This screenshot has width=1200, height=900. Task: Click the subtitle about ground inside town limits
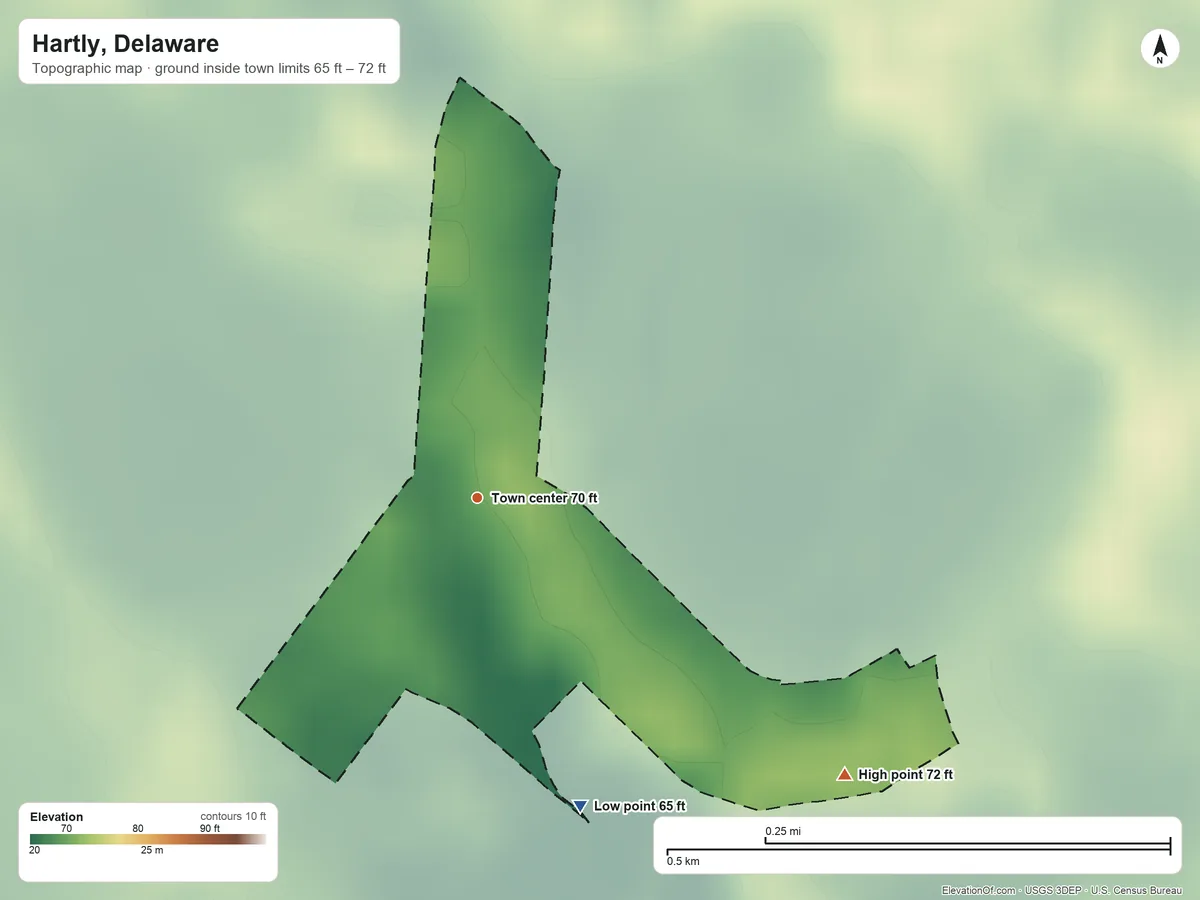pyautogui.click(x=209, y=70)
